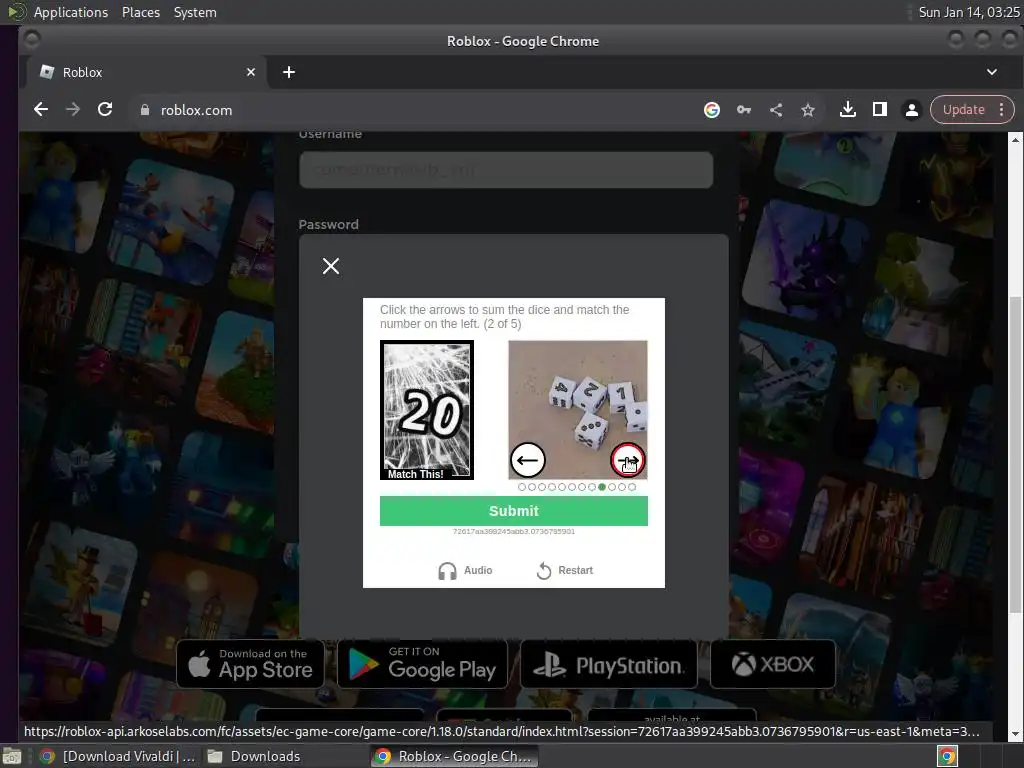Open Chrome profile avatar

click(912, 110)
